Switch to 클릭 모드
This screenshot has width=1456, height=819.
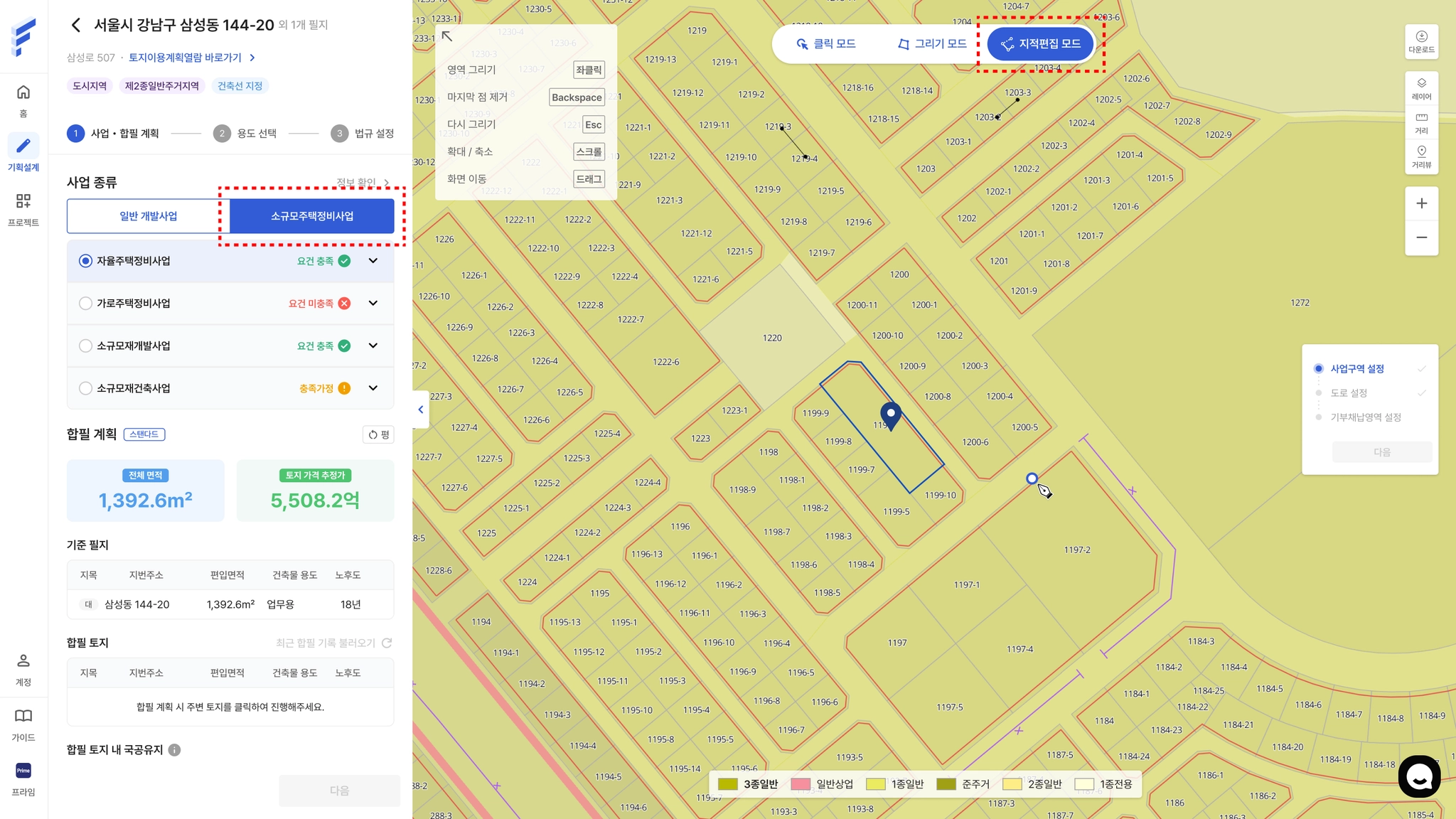825,44
